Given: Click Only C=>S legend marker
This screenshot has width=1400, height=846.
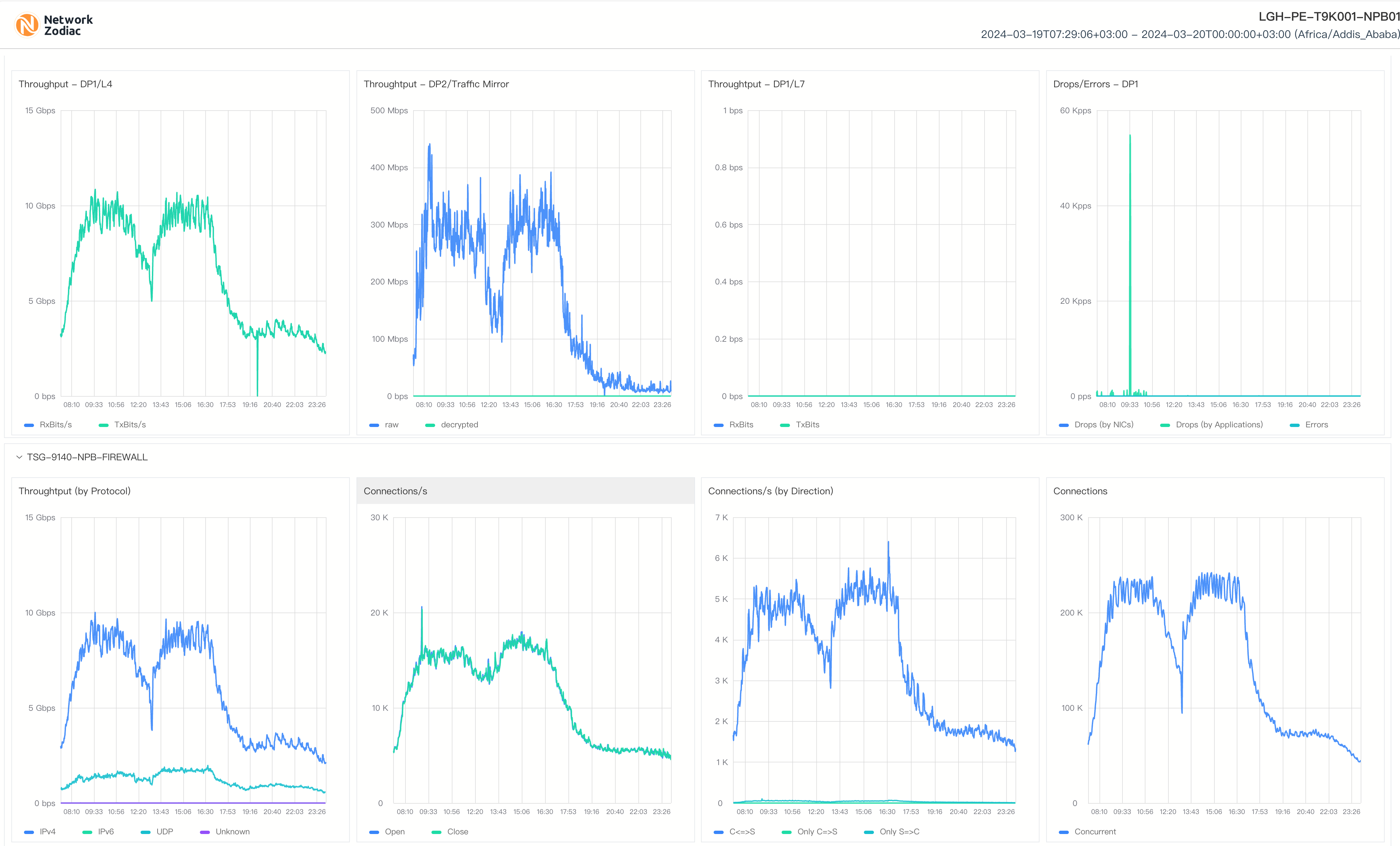Looking at the screenshot, I should pyautogui.click(x=787, y=832).
